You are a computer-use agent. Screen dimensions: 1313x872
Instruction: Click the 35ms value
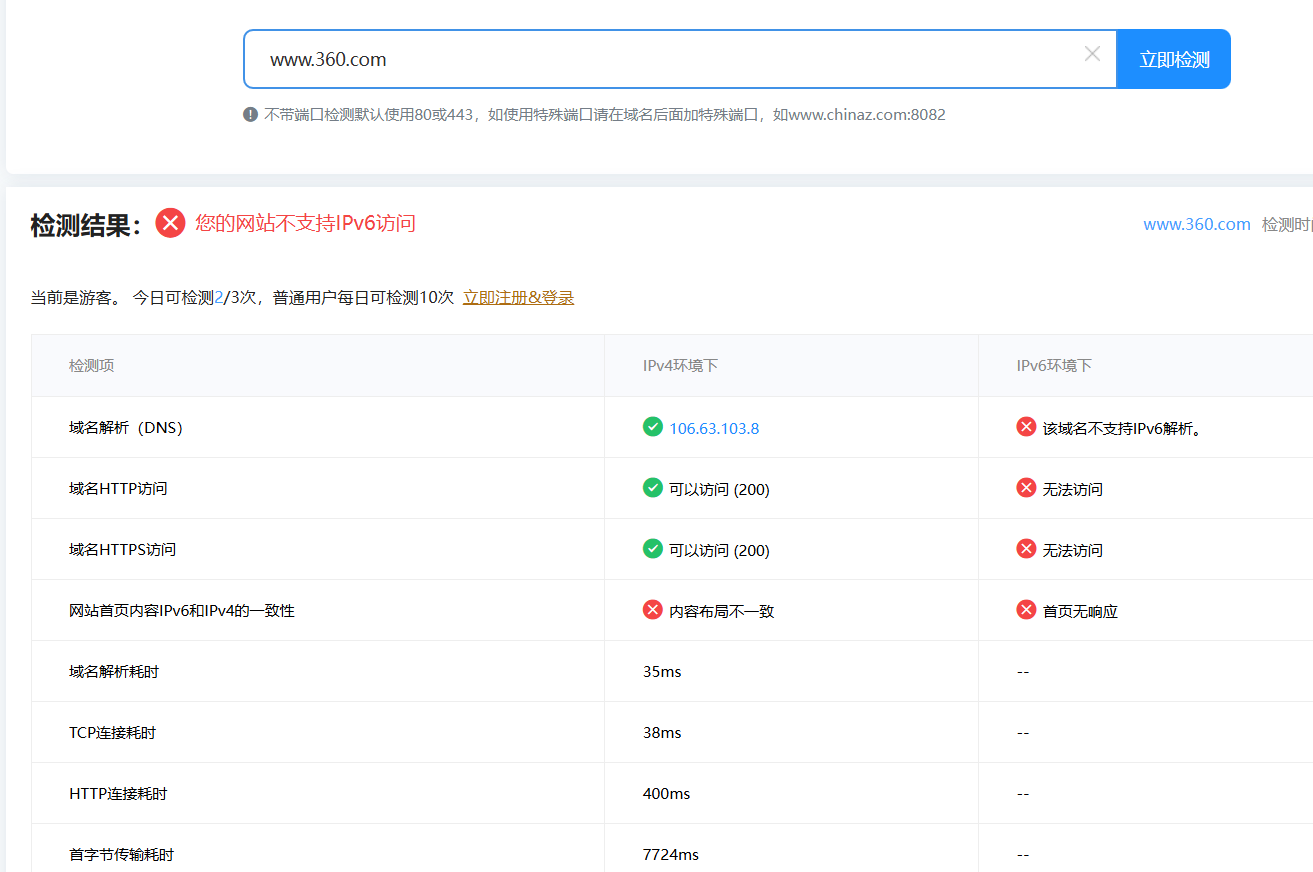coord(662,672)
